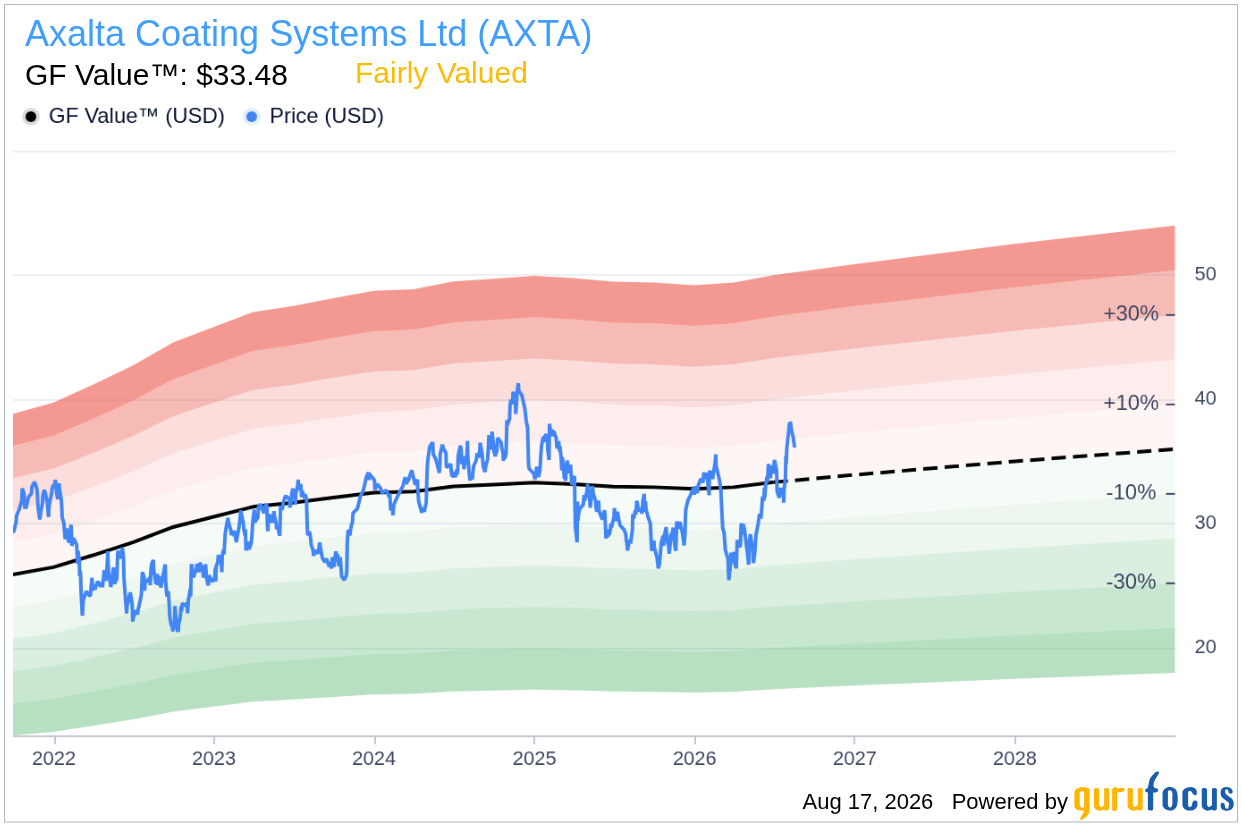
Task: Click the blue Price legend dot
Action: tap(252, 117)
